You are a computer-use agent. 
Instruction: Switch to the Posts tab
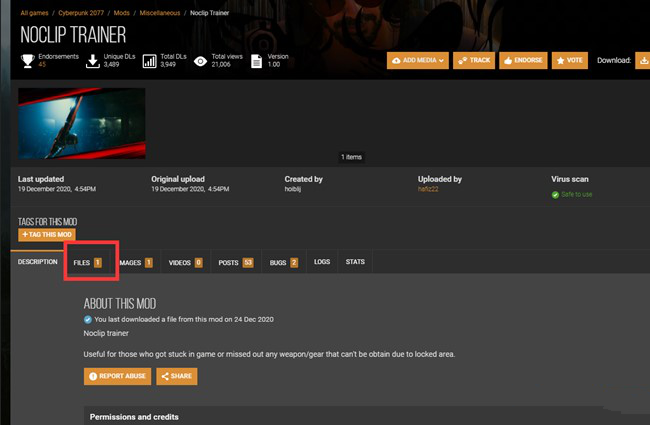[x=235, y=262]
